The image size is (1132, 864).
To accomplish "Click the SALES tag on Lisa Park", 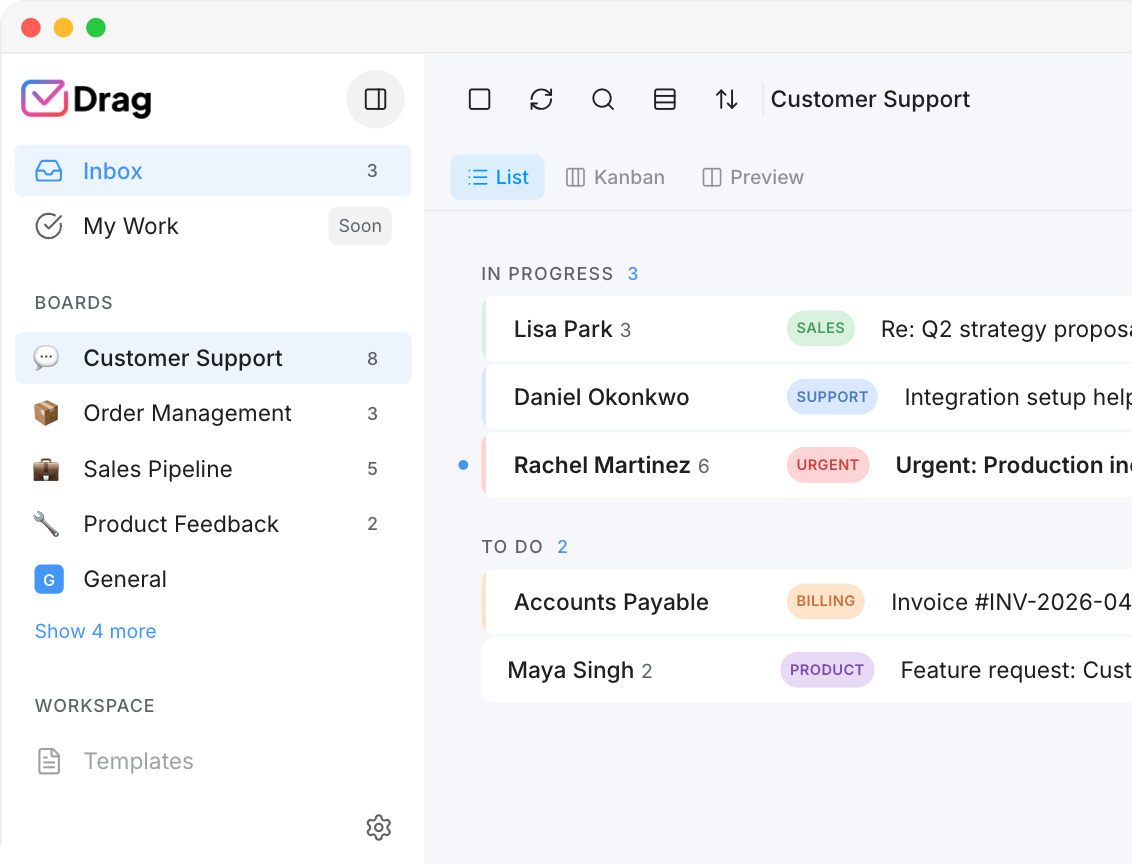I will pyautogui.click(x=821, y=328).
